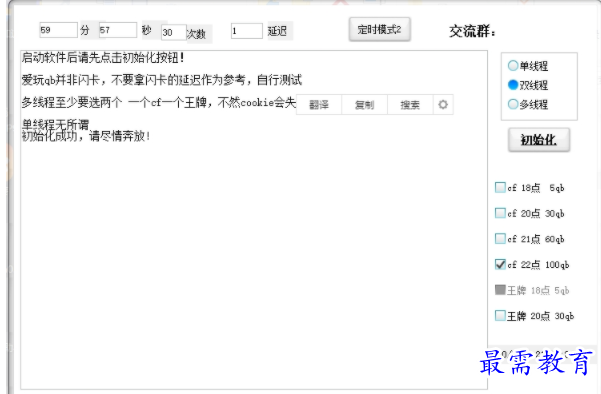
Task: Check the 王牌 20点 30qb checkbox
Action: point(500,315)
